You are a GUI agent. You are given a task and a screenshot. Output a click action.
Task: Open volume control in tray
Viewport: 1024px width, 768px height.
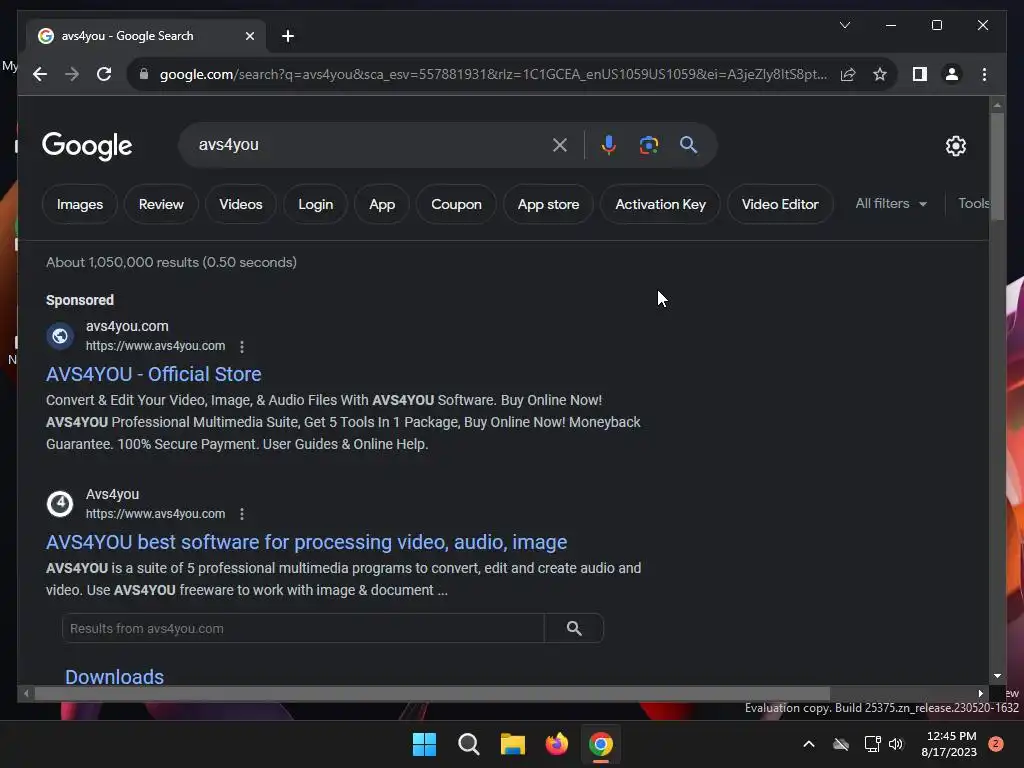click(x=896, y=744)
